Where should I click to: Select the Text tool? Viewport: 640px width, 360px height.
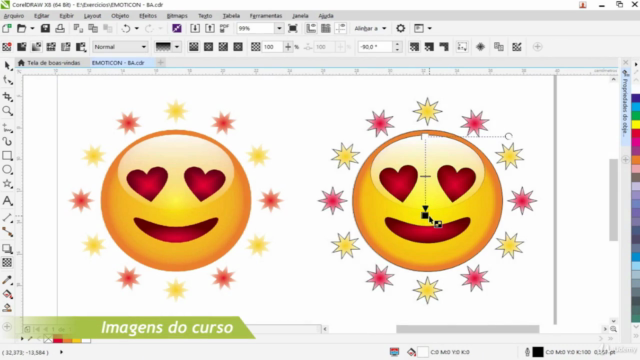7,201
